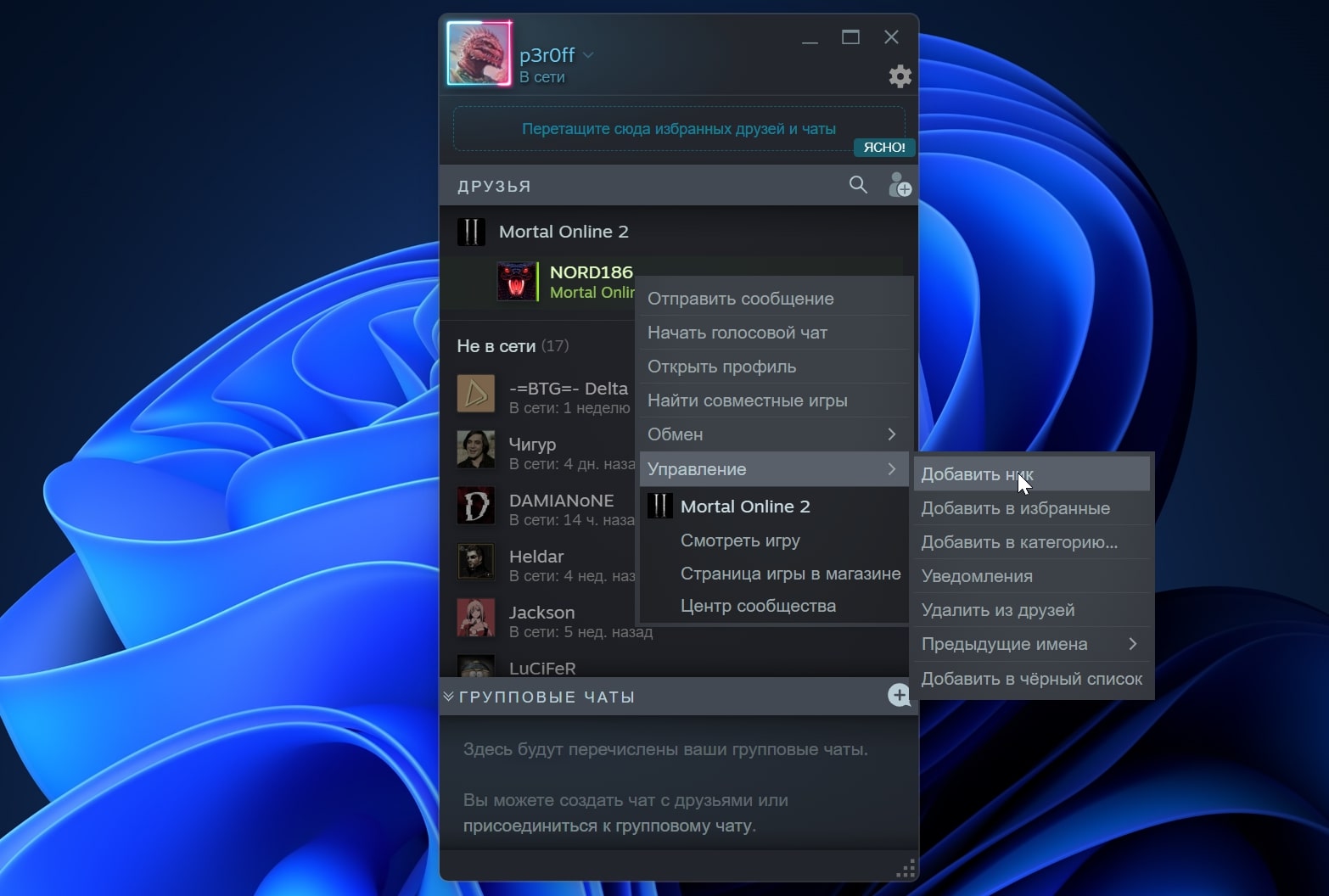Viewport: 1329px width, 896px height.
Task: Click the favorites drop area
Action: pos(679,129)
